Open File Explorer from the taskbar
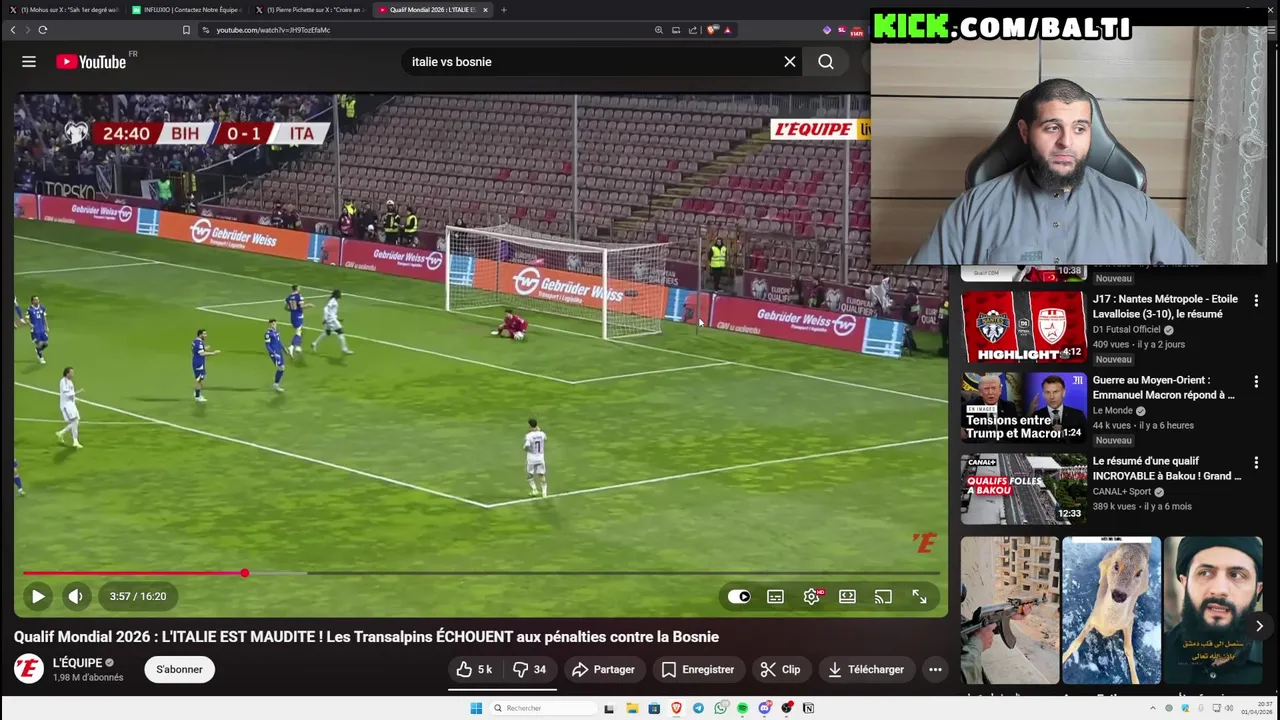 point(632,708)
